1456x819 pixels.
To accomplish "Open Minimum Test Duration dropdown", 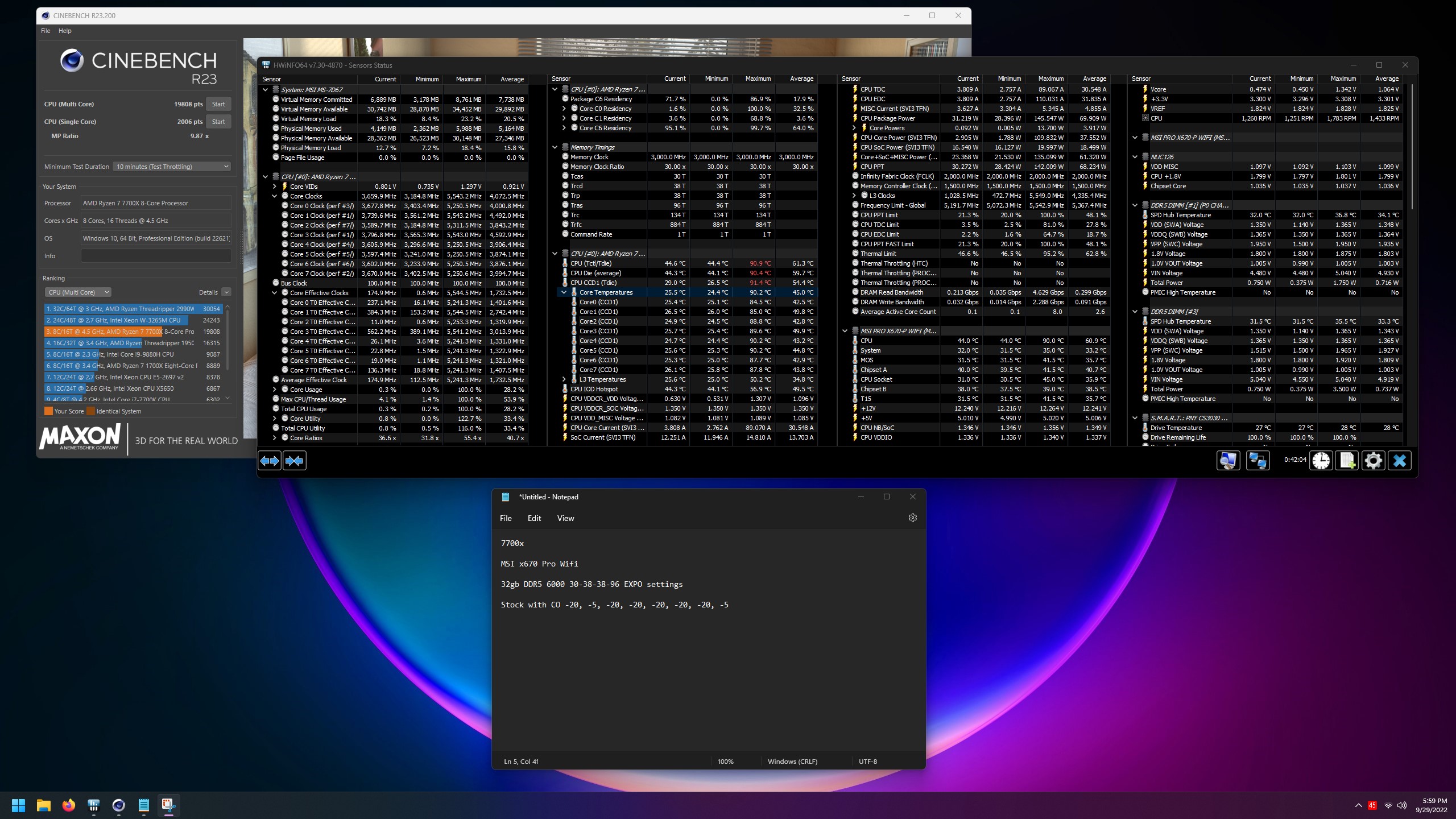I will coord(172,167).
